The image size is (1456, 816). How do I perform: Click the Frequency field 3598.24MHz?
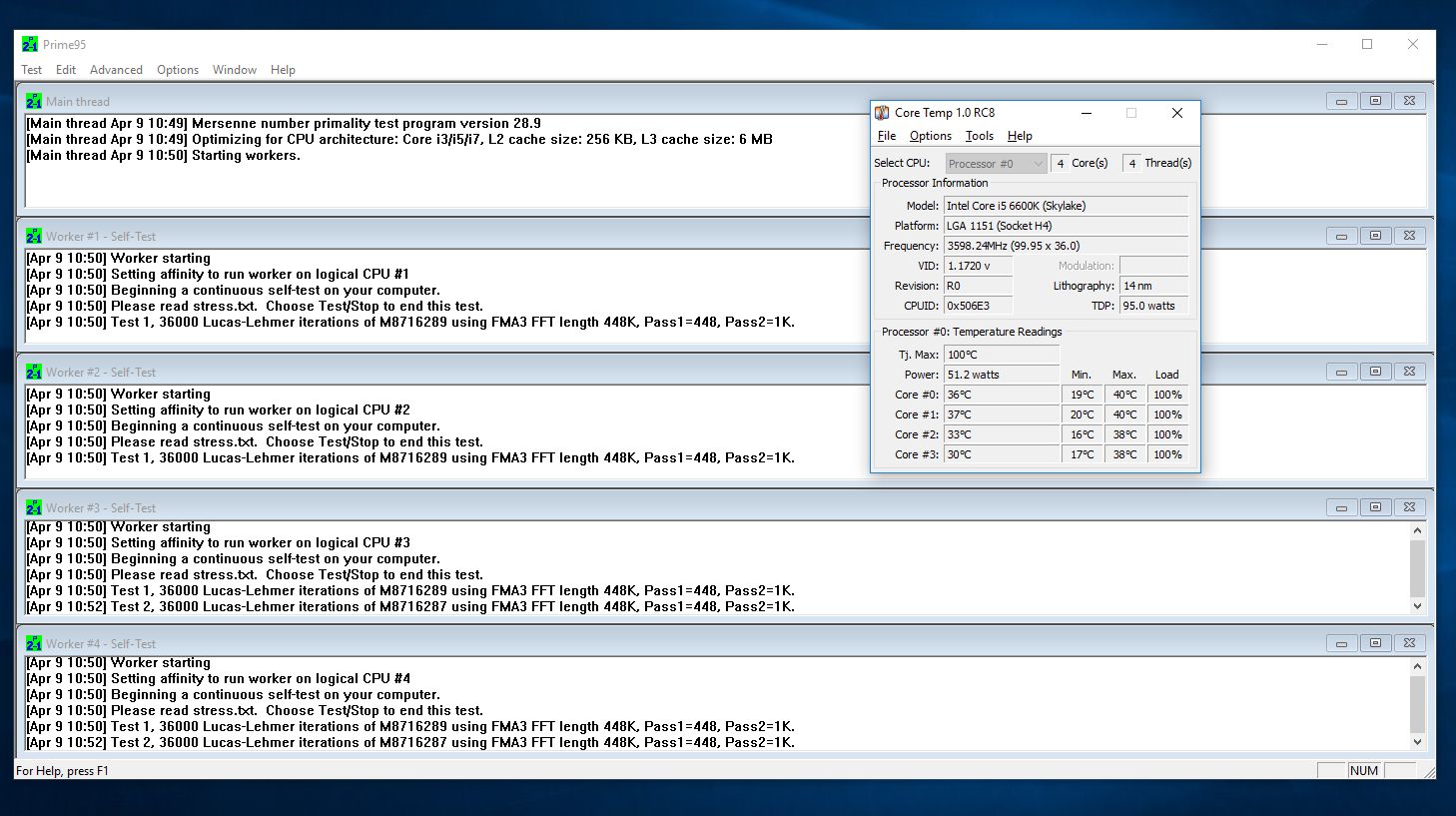click(x=1067, y=246)
